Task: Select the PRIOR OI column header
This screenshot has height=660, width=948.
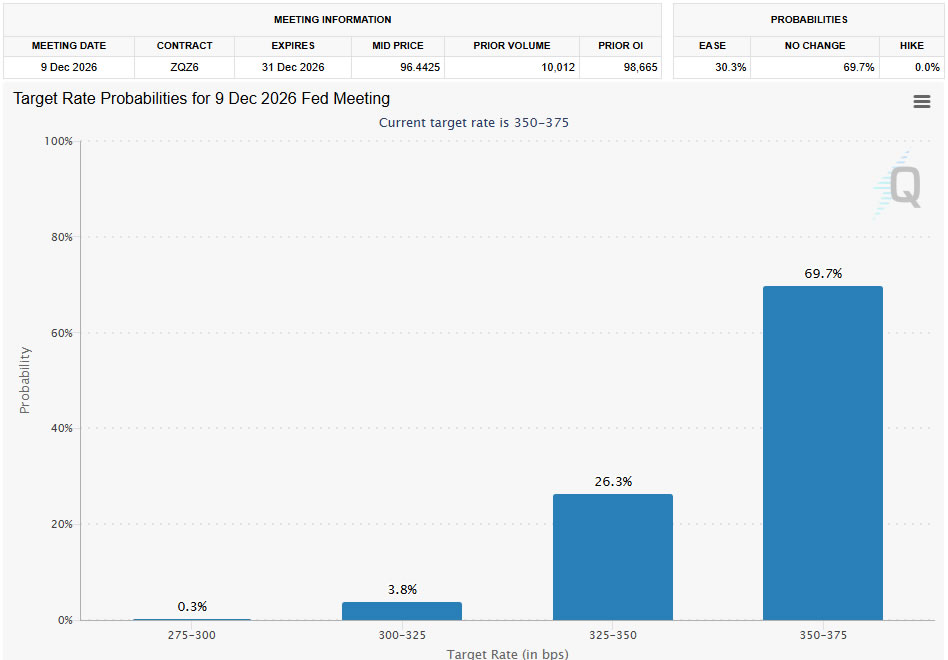Action: (x=620, y=46)
